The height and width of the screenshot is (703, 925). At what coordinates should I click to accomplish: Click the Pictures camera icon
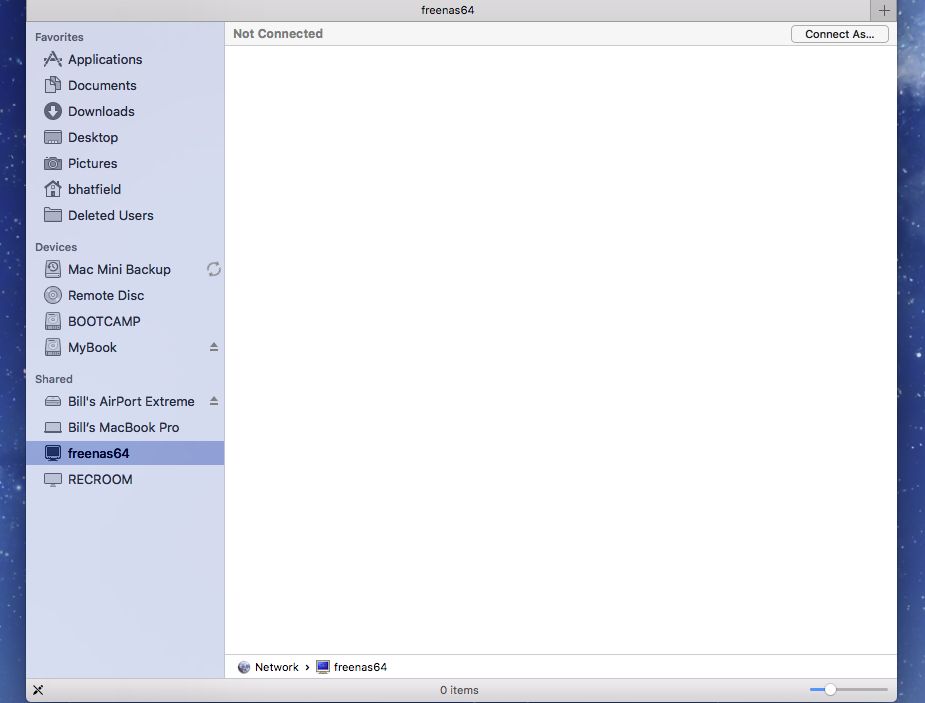coord(53,163)
